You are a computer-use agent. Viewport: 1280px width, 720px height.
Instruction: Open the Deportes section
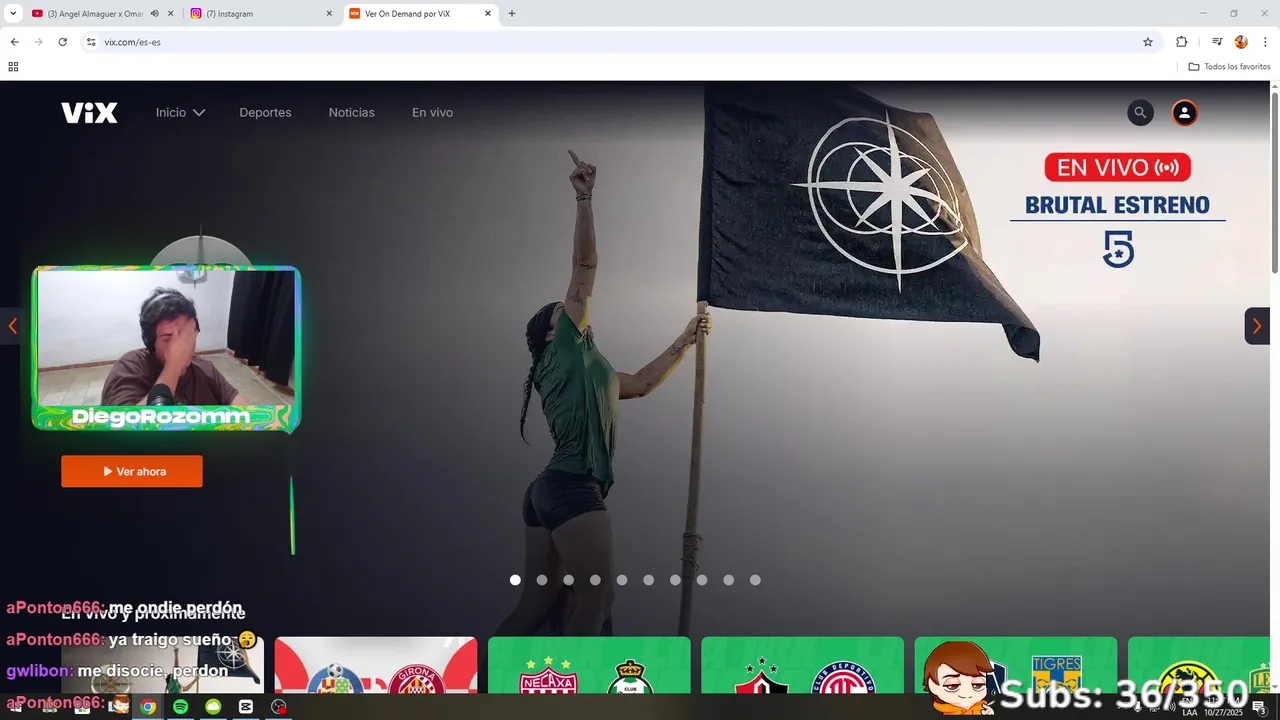pyautogui.click(x=265, y=113)
